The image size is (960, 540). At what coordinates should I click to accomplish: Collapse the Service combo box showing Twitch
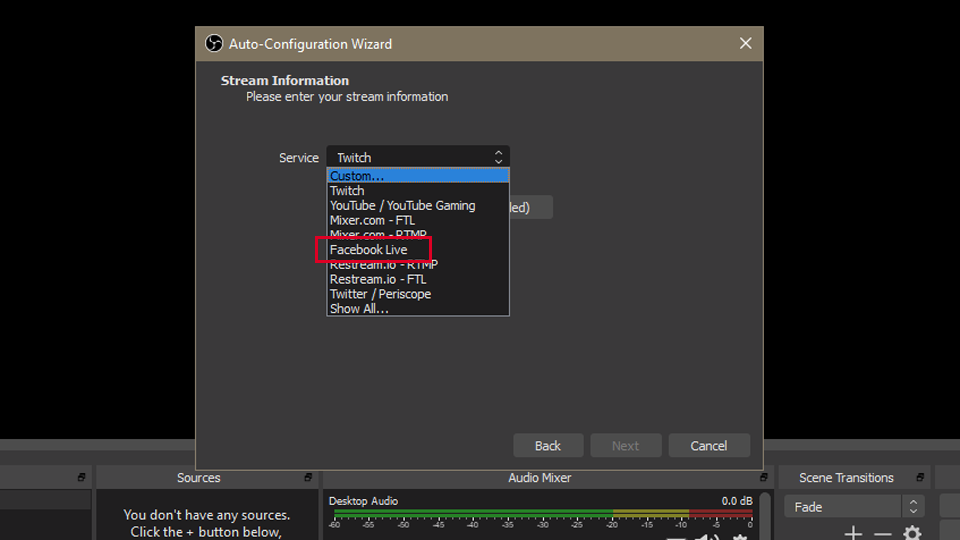[418, 157]
